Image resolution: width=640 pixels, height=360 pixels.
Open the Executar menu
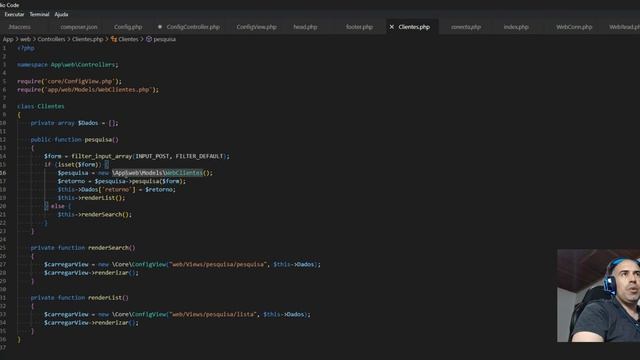point(14,14)
